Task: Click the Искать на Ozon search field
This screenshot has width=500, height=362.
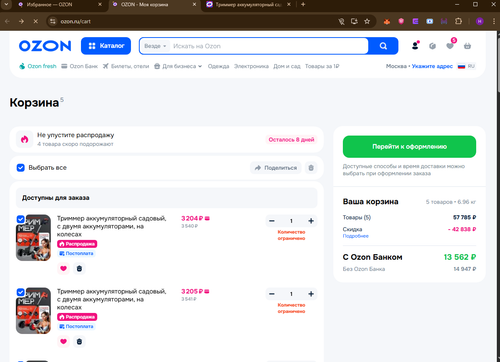Action: coord(270,46)
